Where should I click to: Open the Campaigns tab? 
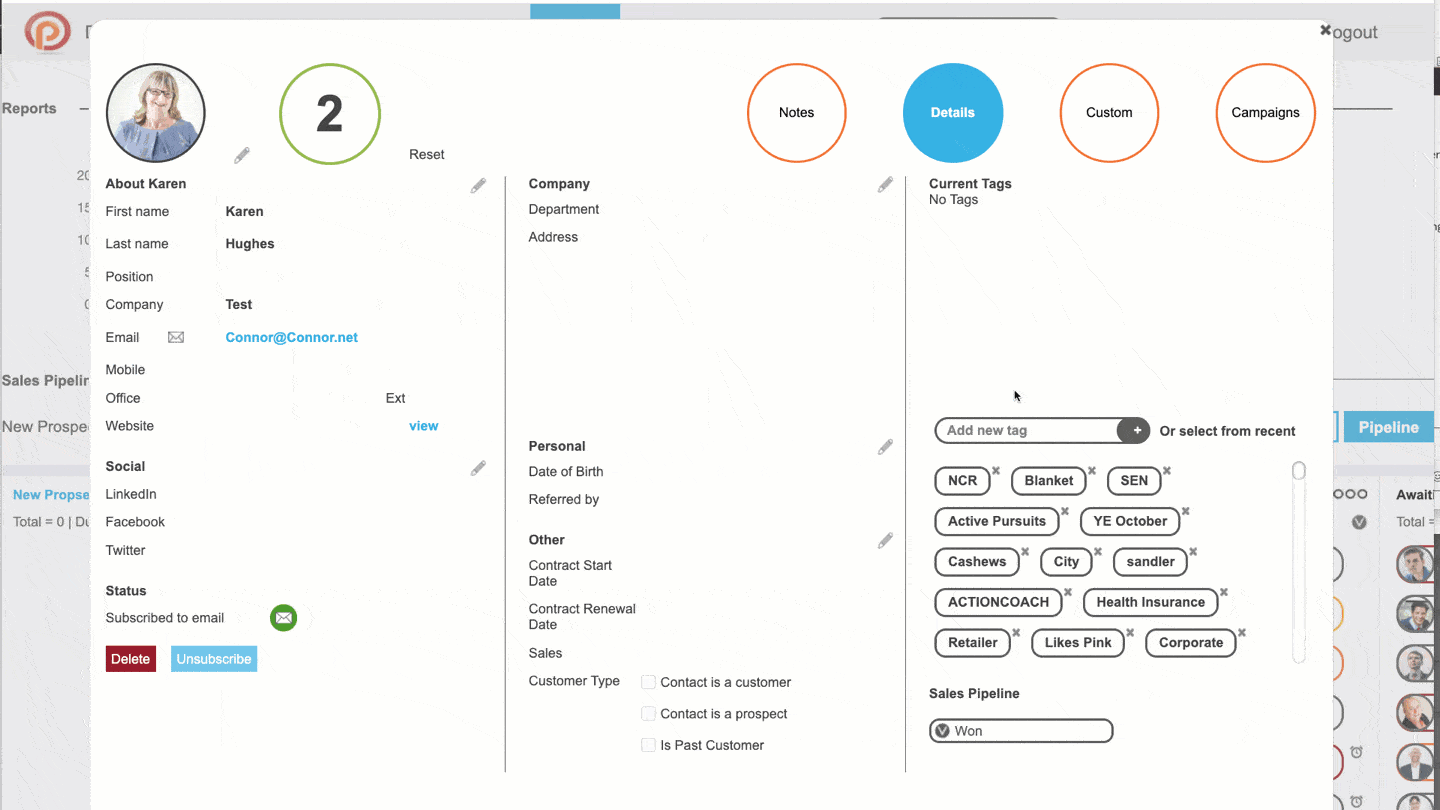click(1265, 113)
